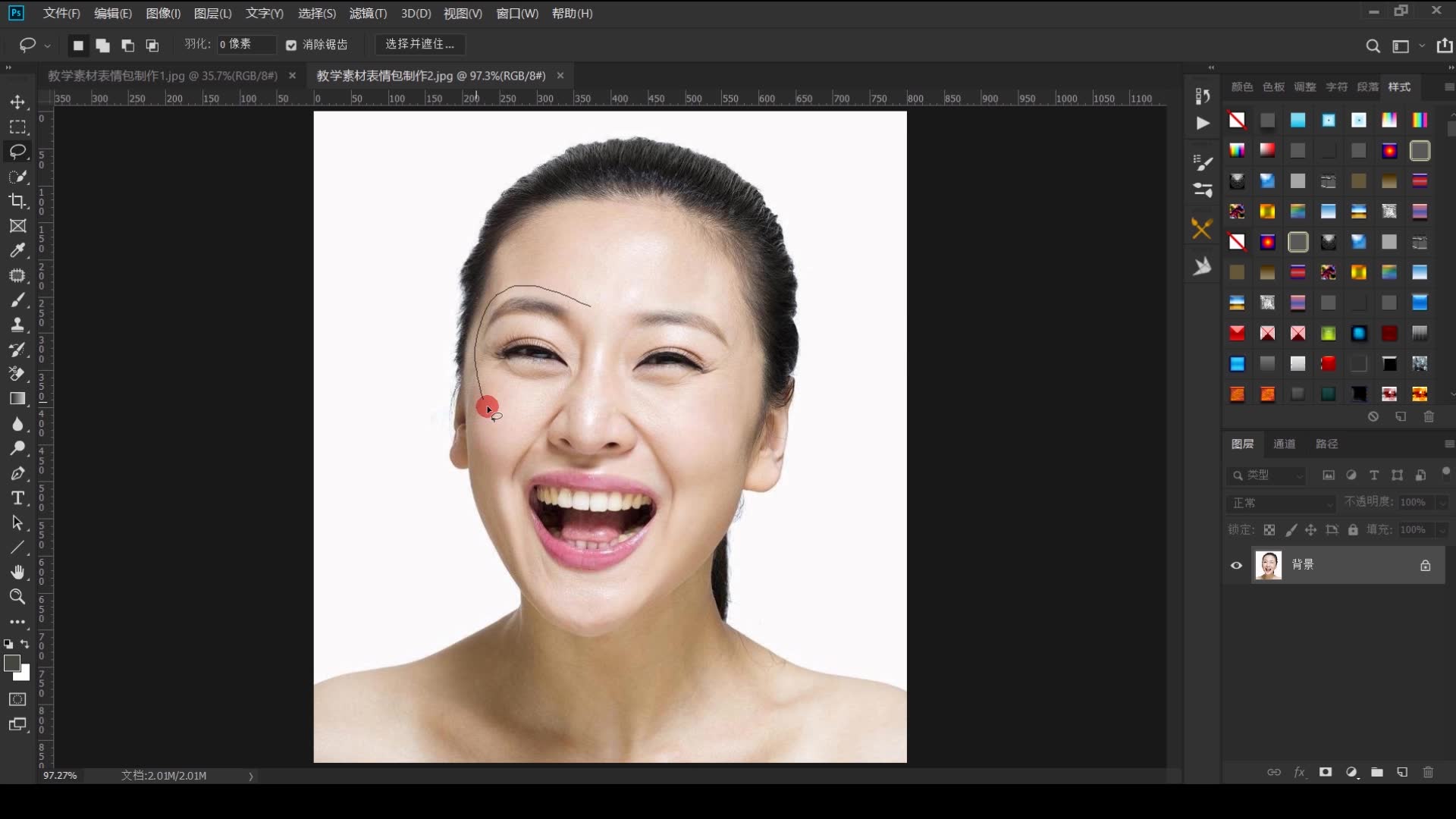Switch to the 路径 (Paths) tab
Screen dimensions: 1456x819
pos(1326,444)
